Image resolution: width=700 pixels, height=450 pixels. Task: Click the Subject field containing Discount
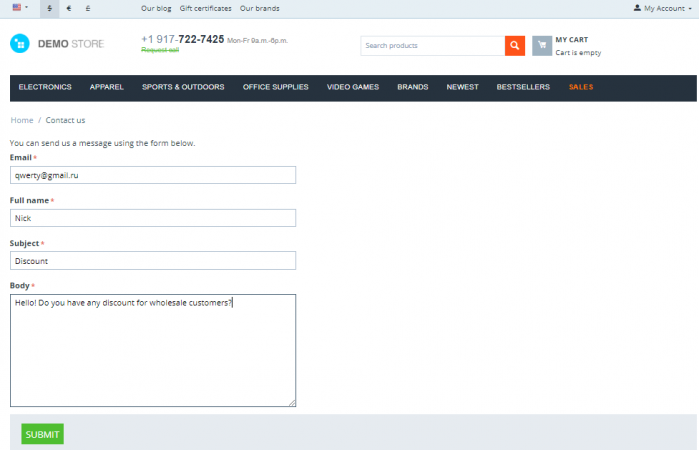point(153,261)
